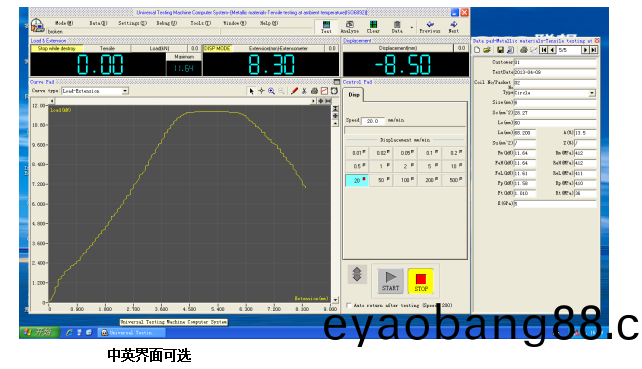This screenshot has width=642, height=369.
Task: Select the 50 mm/min displacement speed
Action: click(381, 180)
